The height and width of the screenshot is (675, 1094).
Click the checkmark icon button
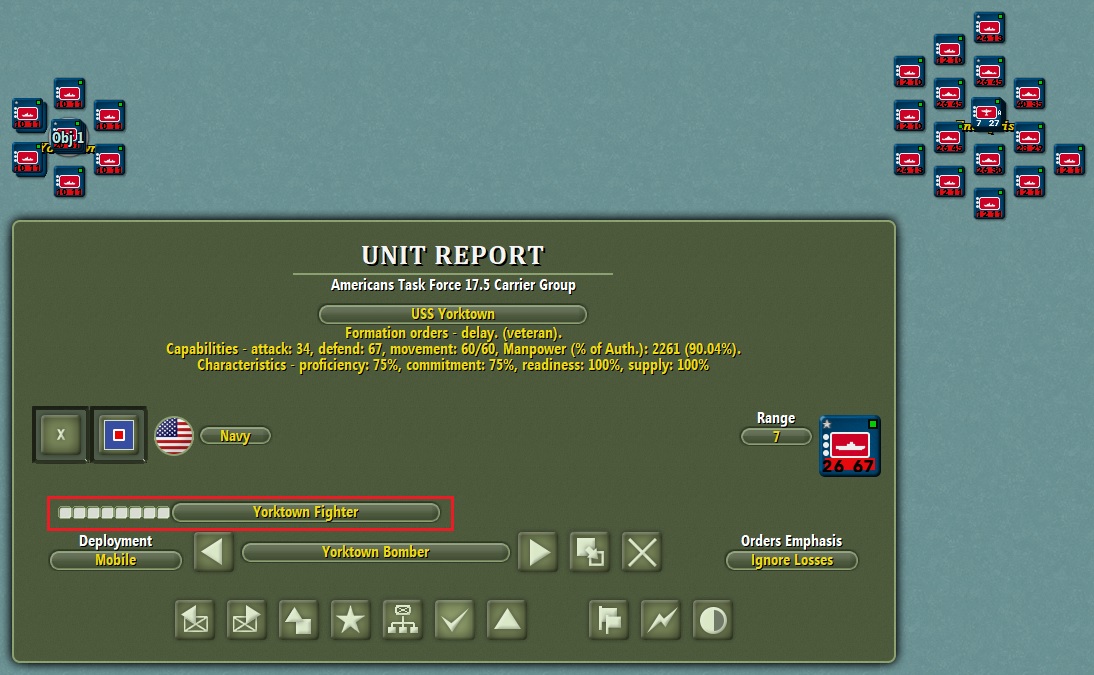[x=454, y=620]
